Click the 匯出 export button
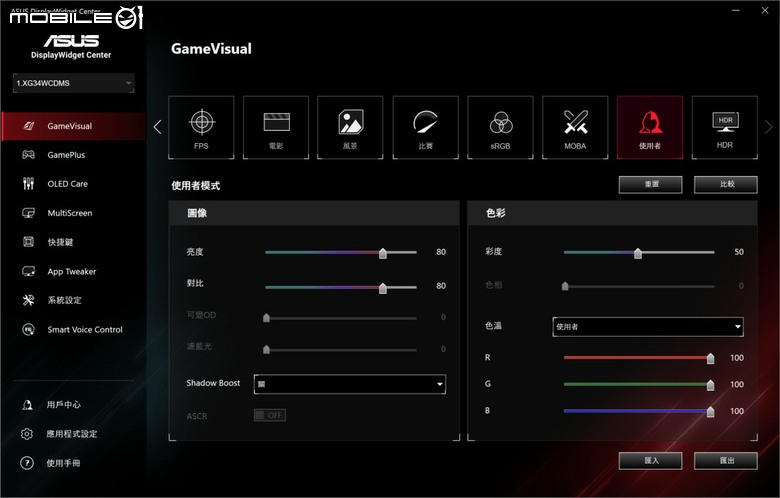780x498 pixels. click(726, 461)
